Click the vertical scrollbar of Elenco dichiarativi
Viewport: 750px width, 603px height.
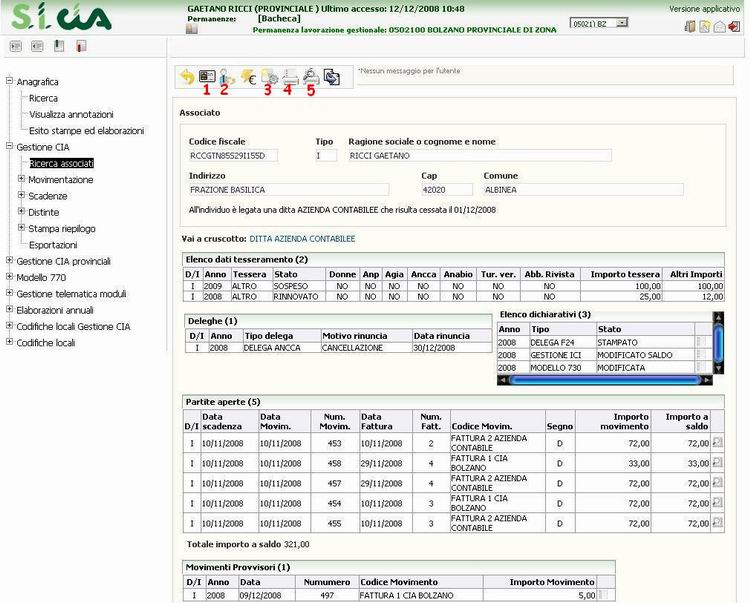pyautogui.click(x=718, y=342)
